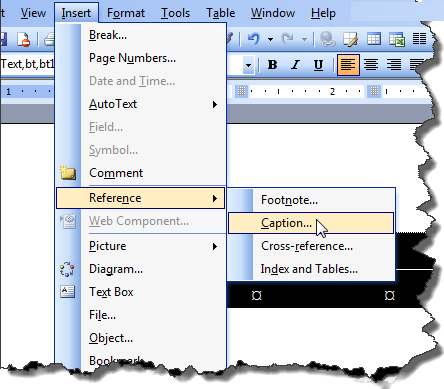
Task: Open the Undo history dropdown arrow
Action: [x=270, y=40]
